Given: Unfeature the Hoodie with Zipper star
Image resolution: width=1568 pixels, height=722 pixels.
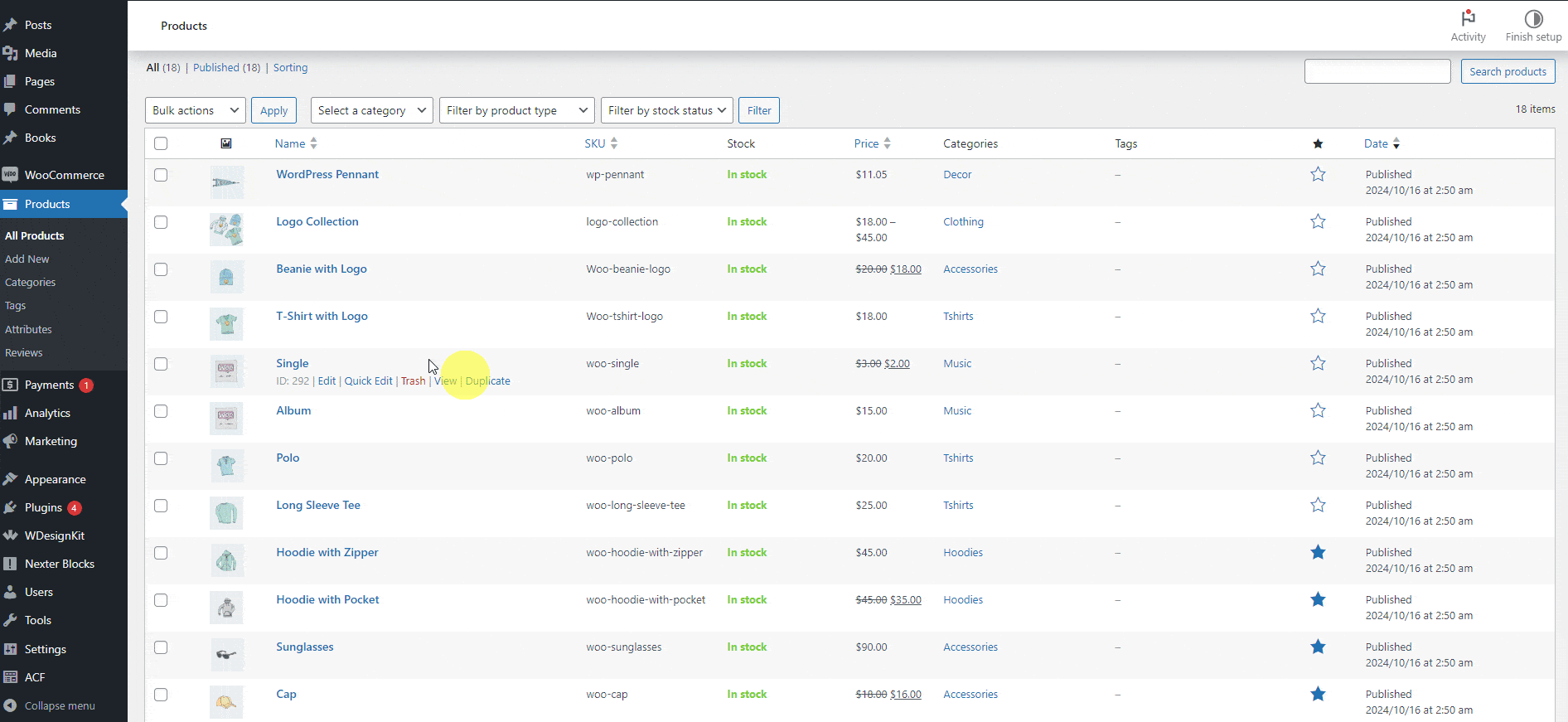Looking at the screenshot, I should tap(1318, 553).
